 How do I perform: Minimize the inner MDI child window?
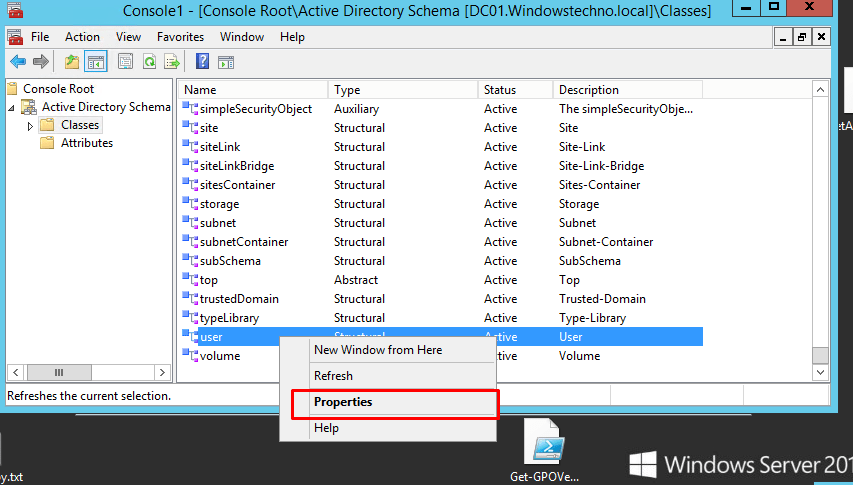[x=783, y=37]
